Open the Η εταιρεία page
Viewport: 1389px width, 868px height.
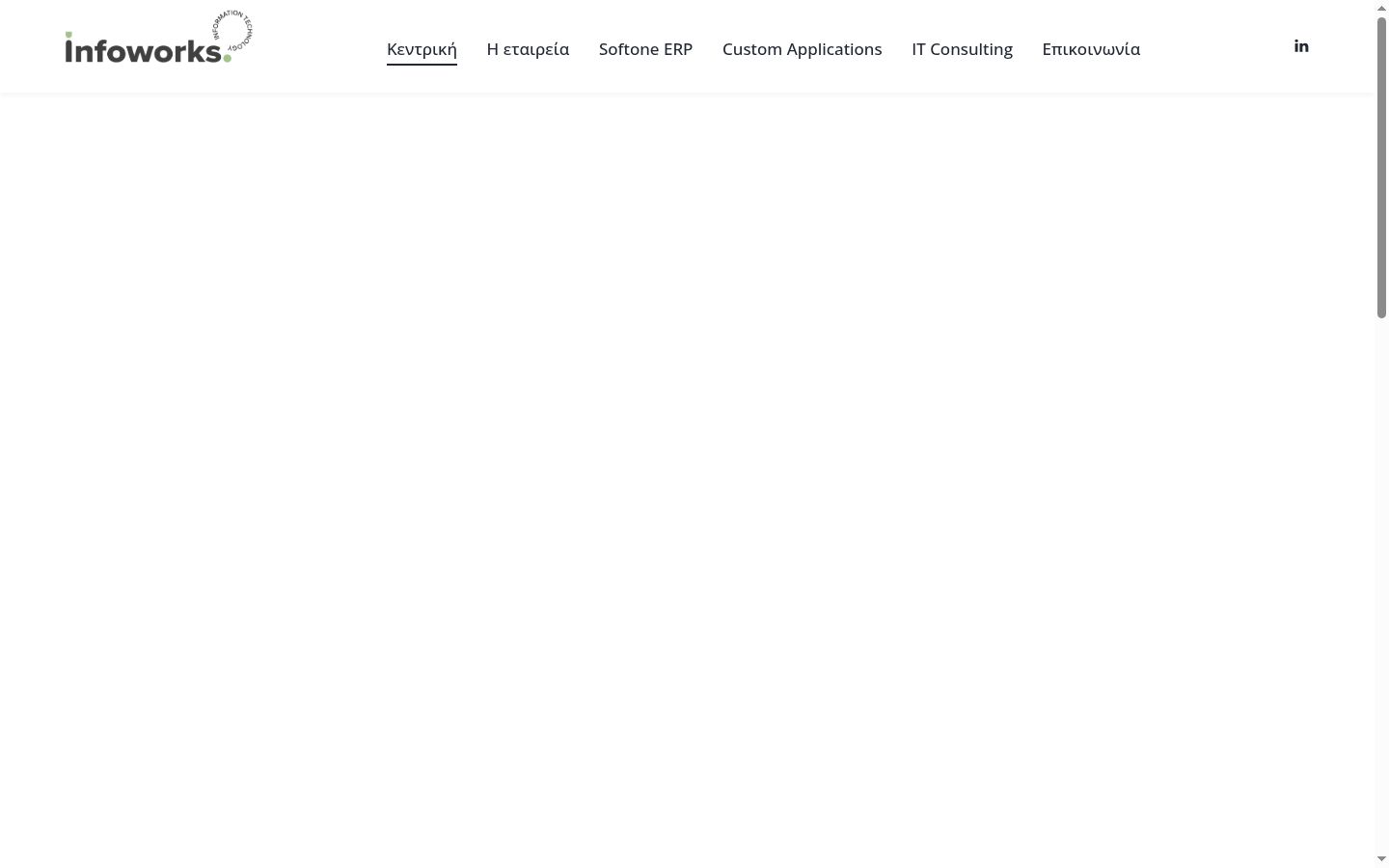click(x=528, y=49)
